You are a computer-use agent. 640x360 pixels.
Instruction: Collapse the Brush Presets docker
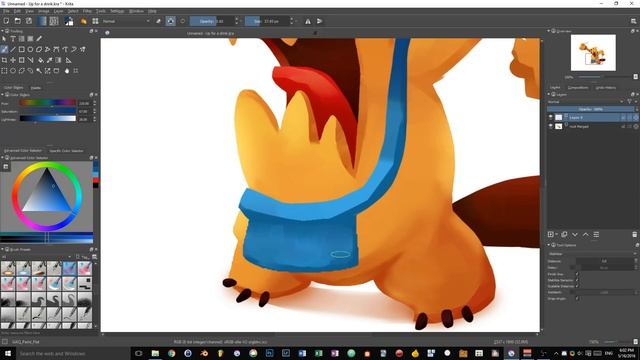point(2,249)
